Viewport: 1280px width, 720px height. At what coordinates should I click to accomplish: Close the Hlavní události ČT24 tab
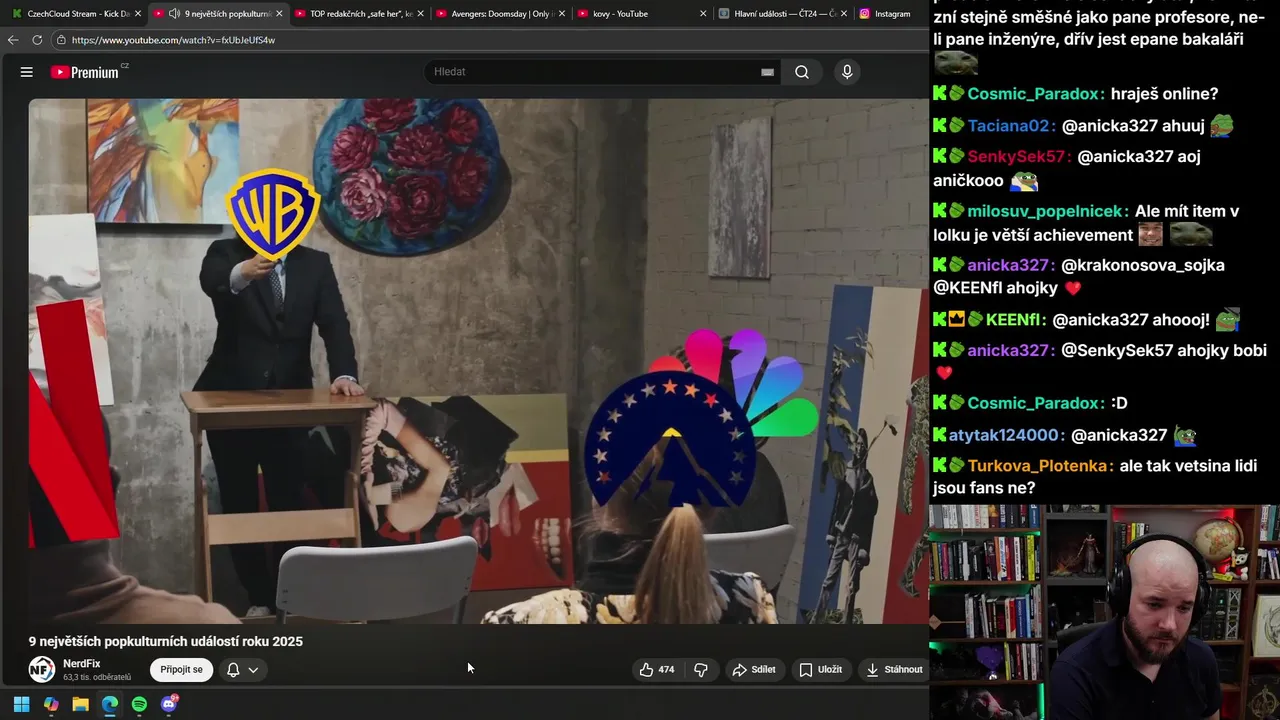tap(845, 14)
